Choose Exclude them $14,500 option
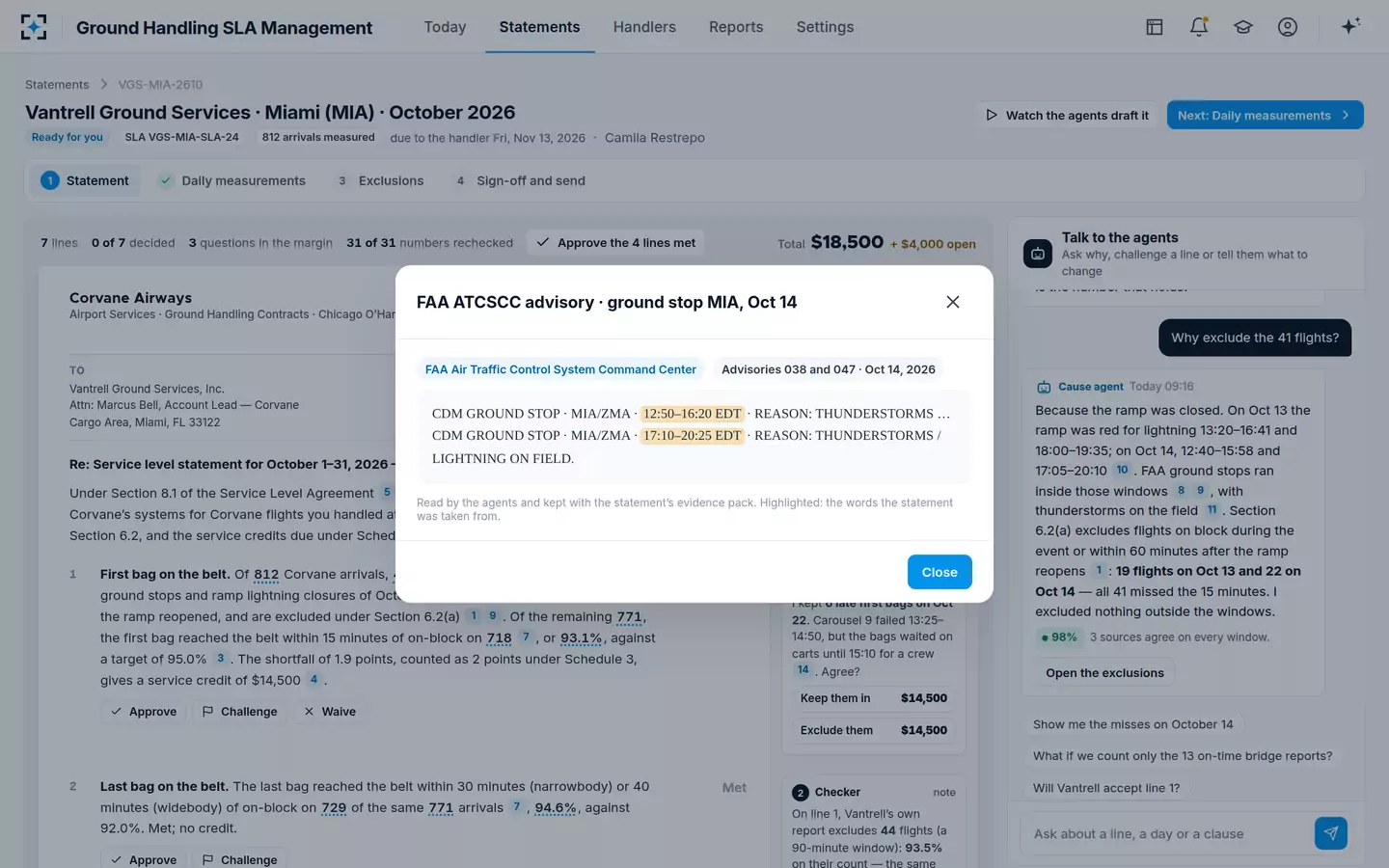This screenshot has height=868, width=1389. [873, 730]
